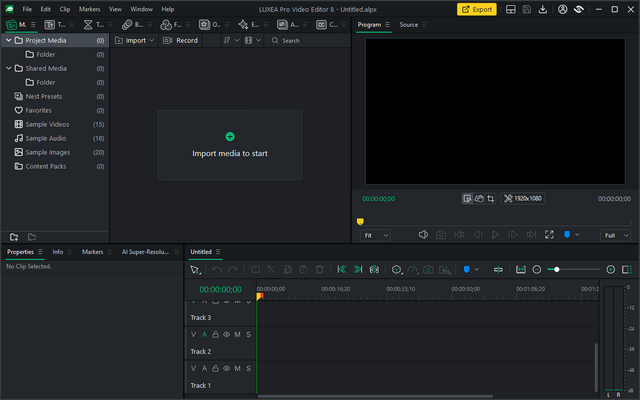640x400 pixels.
Task: Switch to the Source tab
Action: [x=409, y=25]
